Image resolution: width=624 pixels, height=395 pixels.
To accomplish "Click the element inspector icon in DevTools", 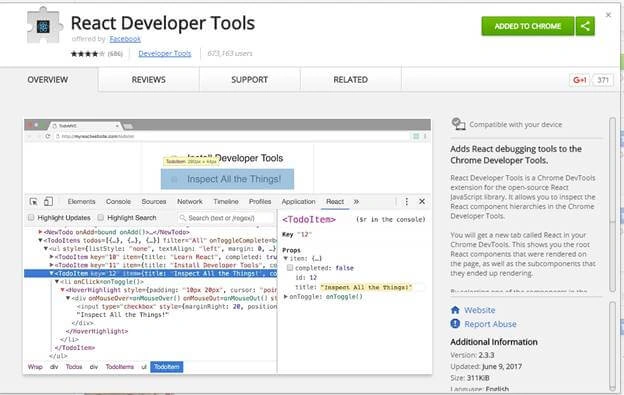I will (x=33, y=202).
